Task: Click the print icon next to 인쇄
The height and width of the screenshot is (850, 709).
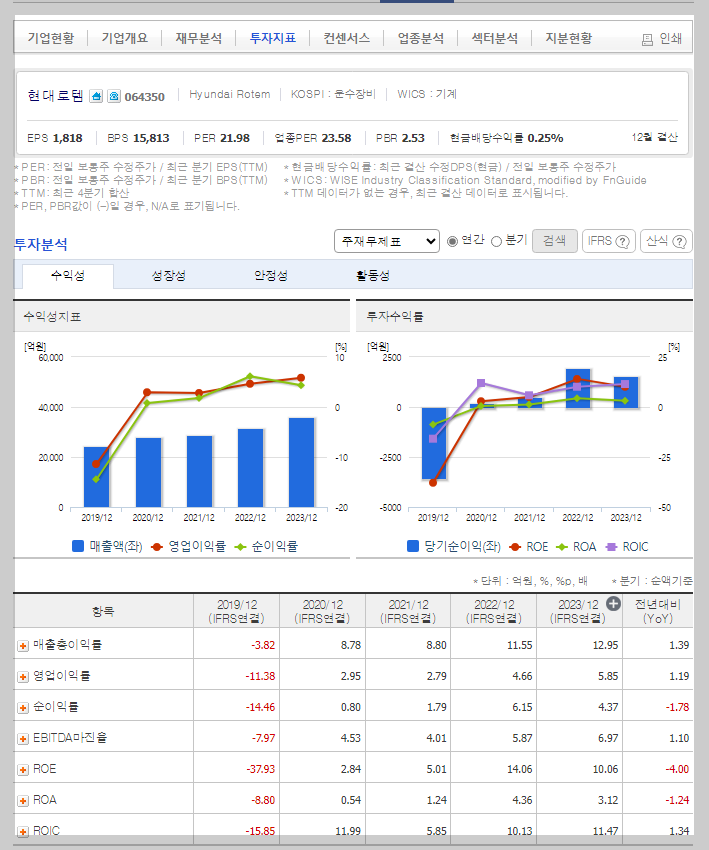Action: click(x=647, y=40)
